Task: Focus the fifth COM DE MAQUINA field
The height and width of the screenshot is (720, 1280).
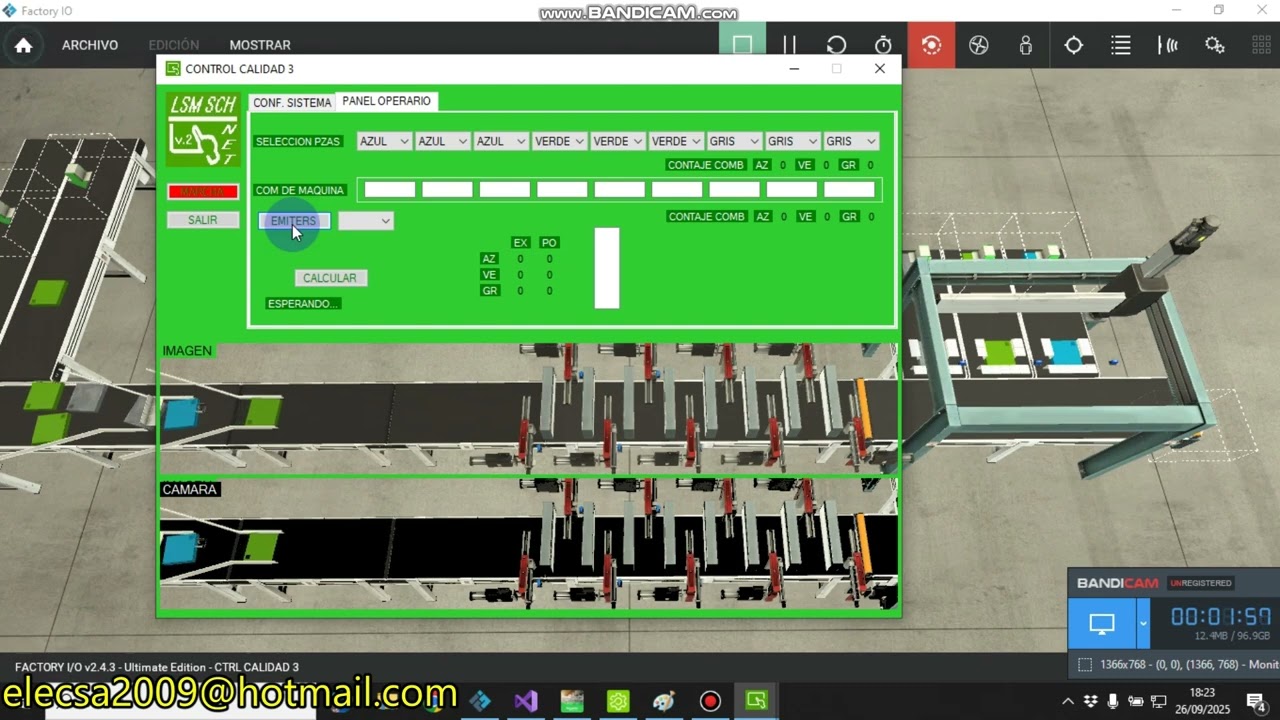Action: [620, 190]
